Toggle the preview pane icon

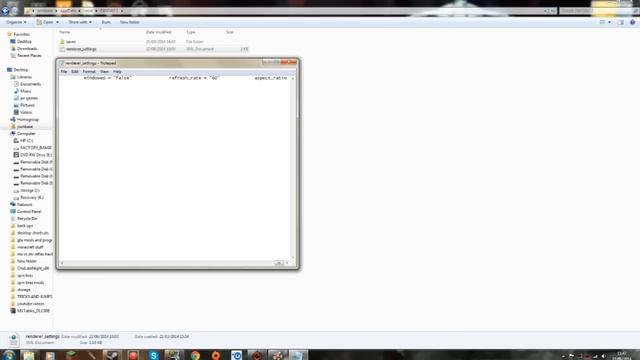[620, 22]
